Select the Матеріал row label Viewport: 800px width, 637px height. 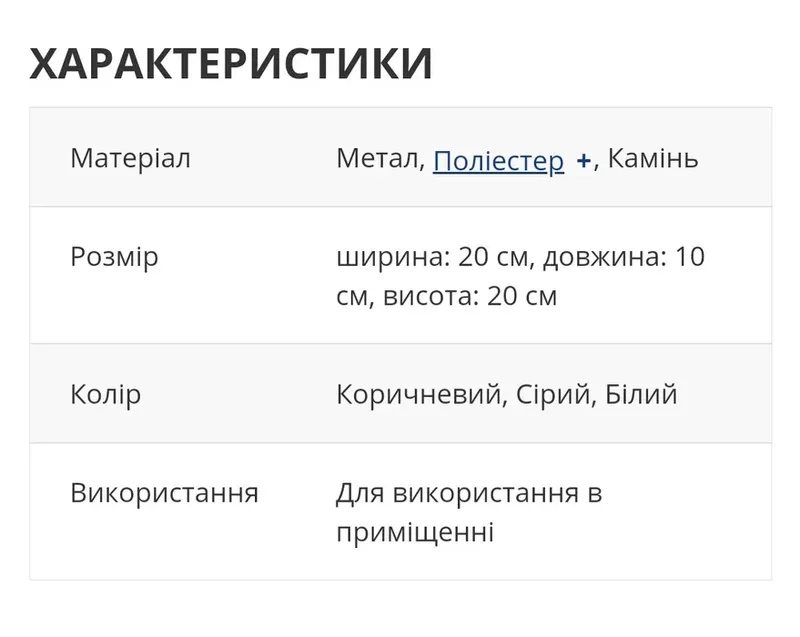(130, 158)
